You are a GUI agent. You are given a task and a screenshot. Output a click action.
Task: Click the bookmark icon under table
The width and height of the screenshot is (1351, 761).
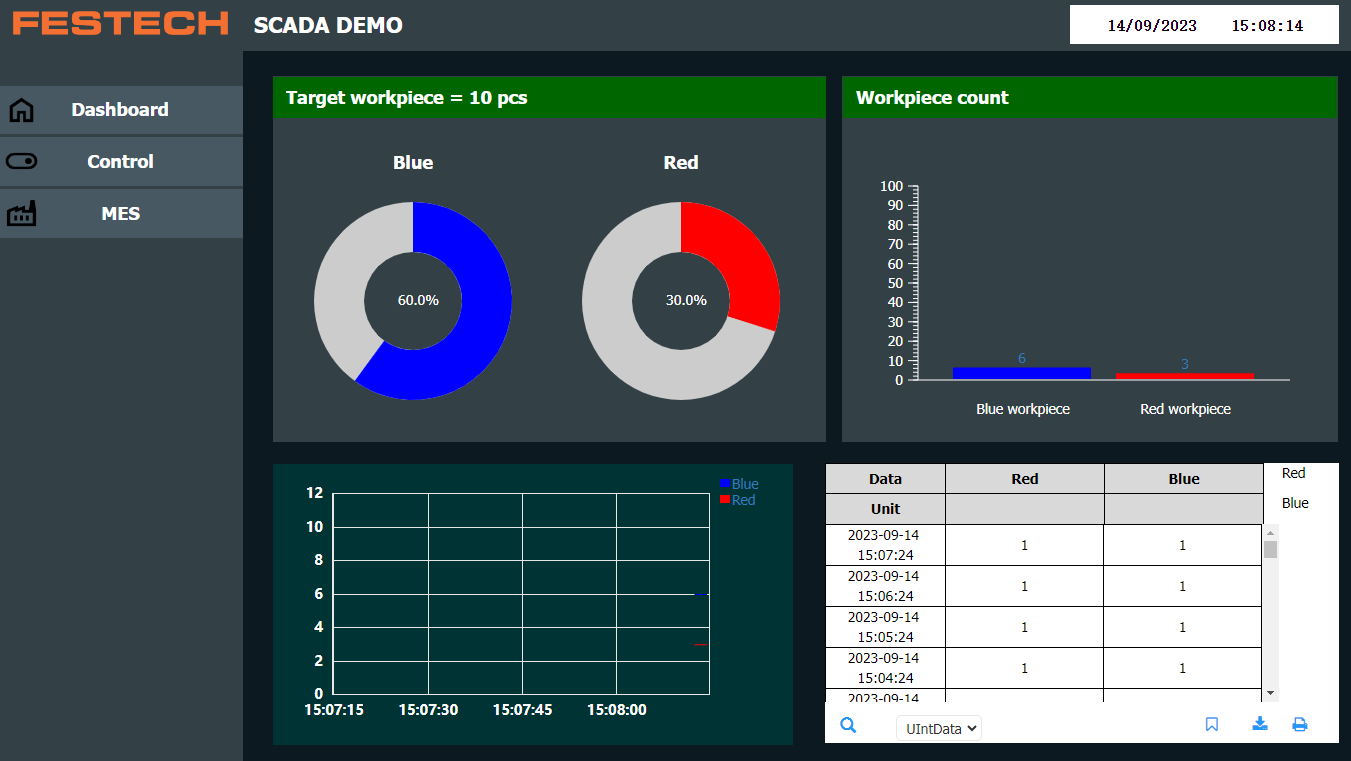coord(1212,725)
